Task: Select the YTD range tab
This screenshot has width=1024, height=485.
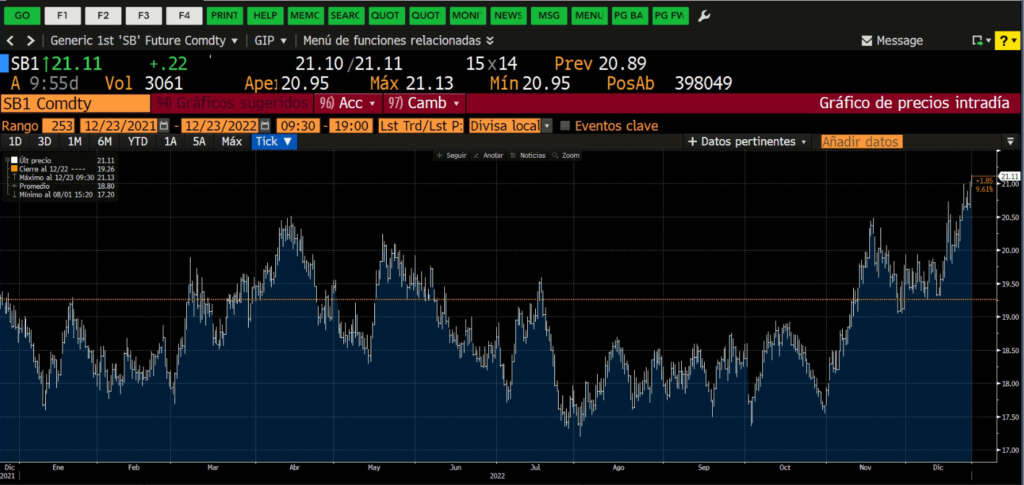Action: point(138,142)
